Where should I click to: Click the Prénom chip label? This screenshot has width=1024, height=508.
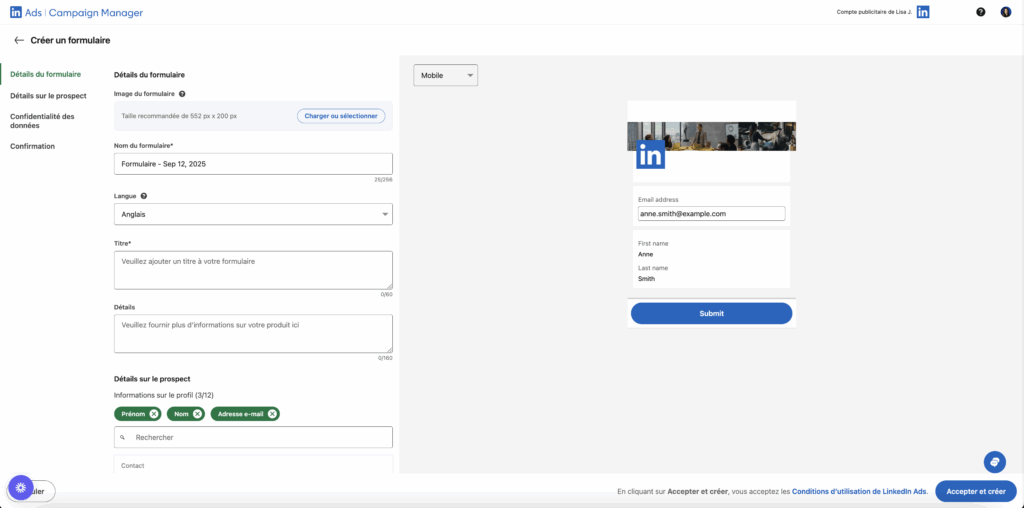click(x=133, y=414)
